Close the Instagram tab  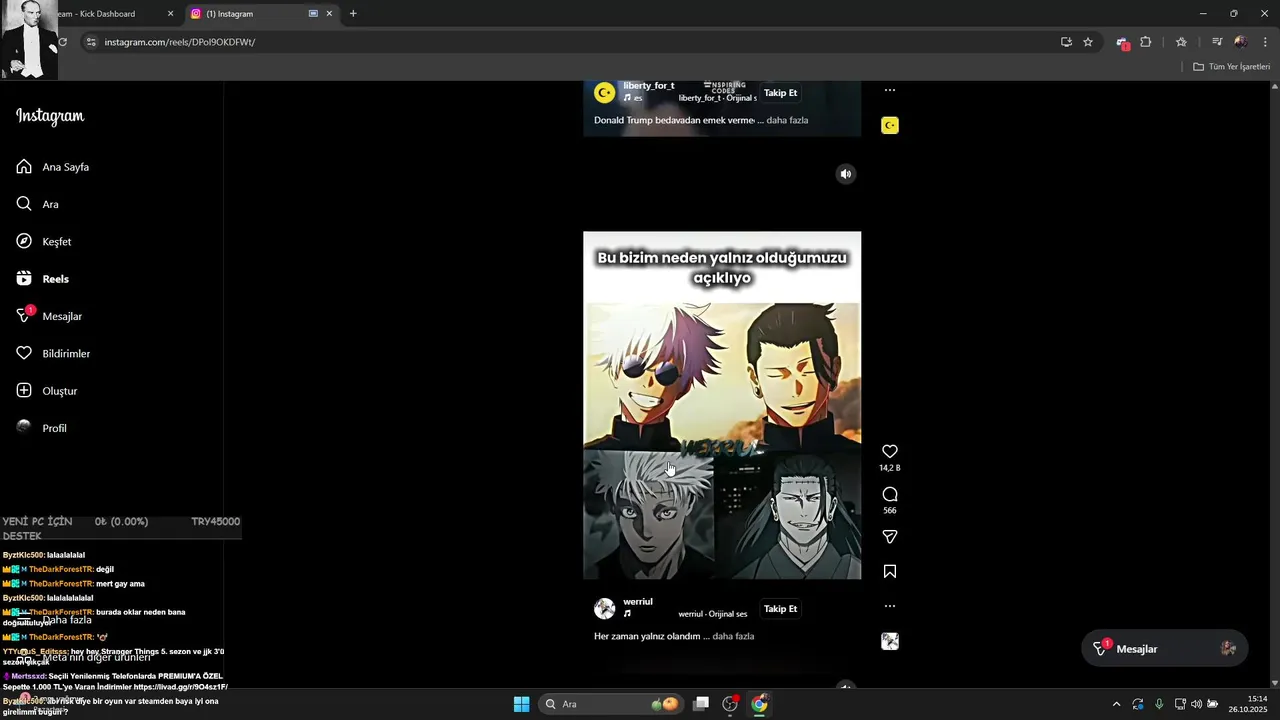pyautogui.click(x=329, y=14)
